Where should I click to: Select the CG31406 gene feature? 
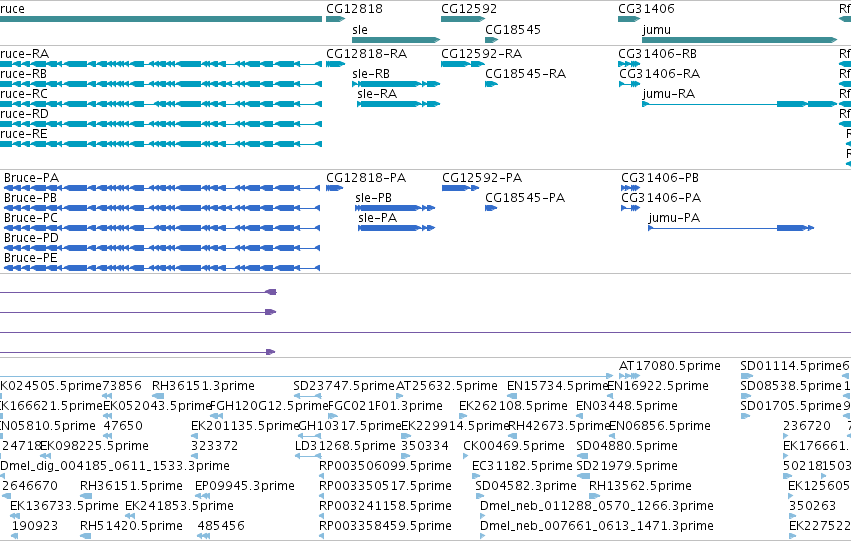pyautogui.click(x=629, y=19)
